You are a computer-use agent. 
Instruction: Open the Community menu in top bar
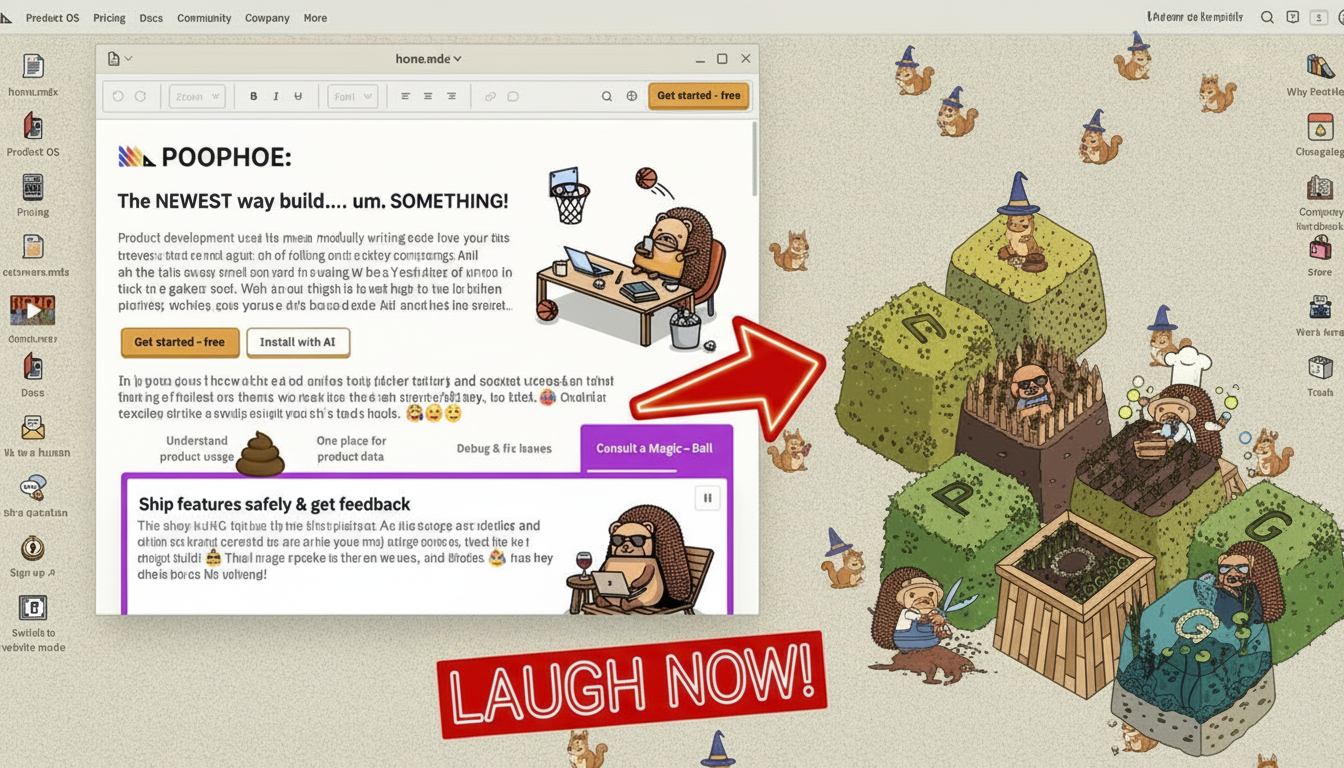pyautogui.click(x=204, y=18)
